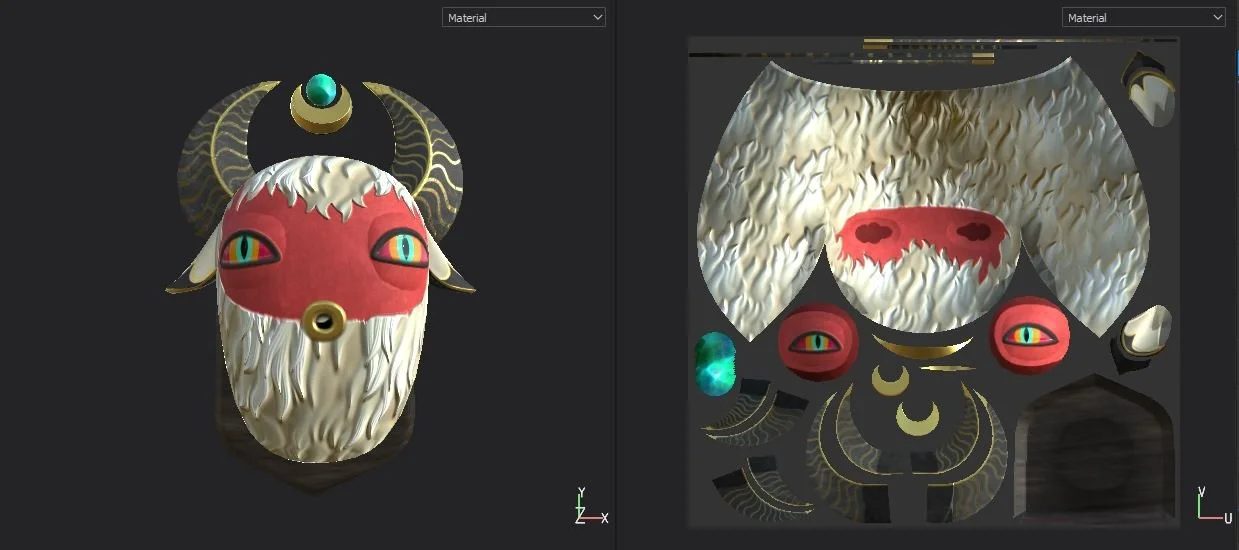The width and height of the screenshot is (1239, 550).
Task: Click the XYZ axis gizmo in the 3D view
Action: coord(590,507)
